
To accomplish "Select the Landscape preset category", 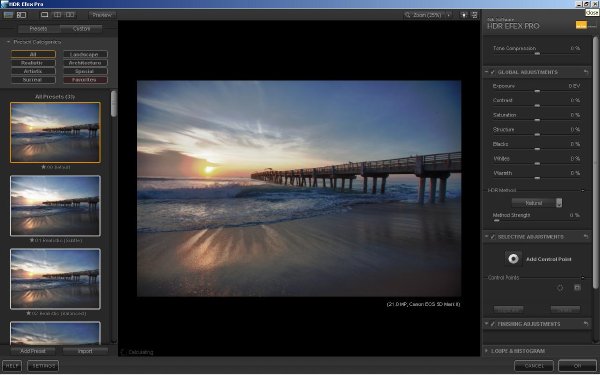I will (x=85, y=54).
